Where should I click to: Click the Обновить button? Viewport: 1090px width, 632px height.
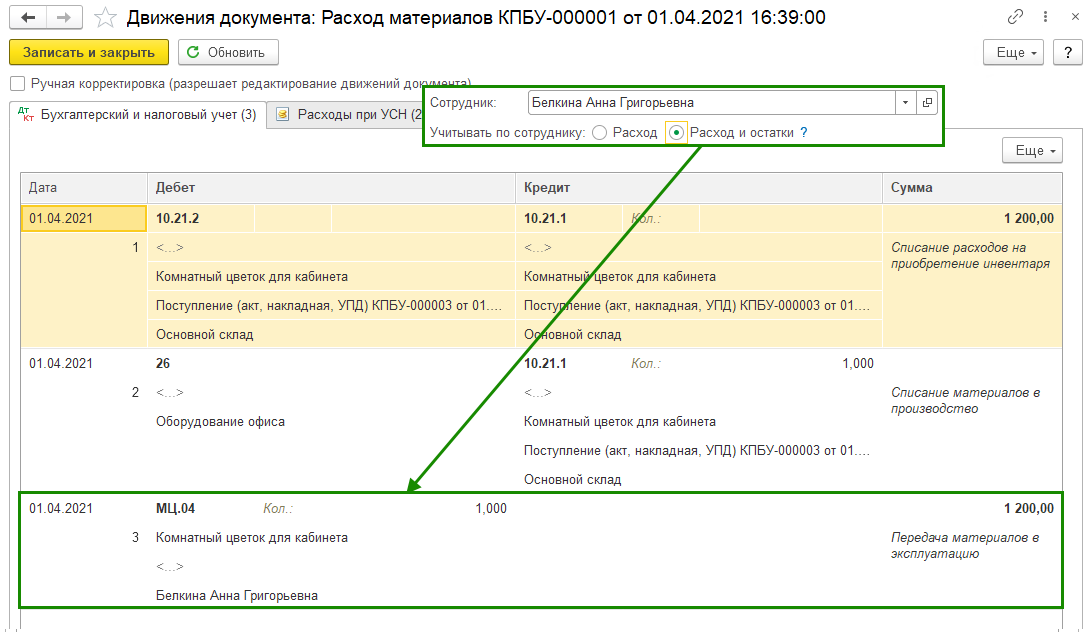click(228, 53)
